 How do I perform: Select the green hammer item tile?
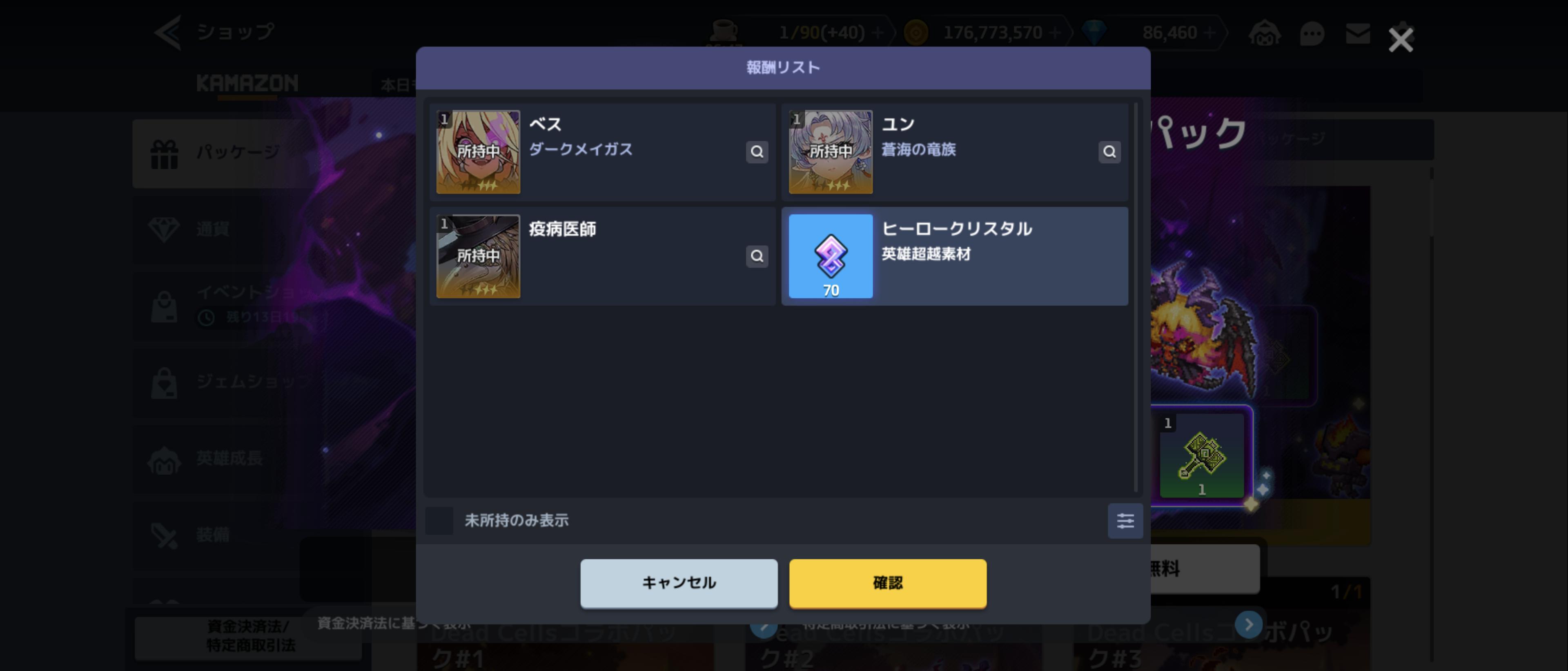tap(1201, 455)
